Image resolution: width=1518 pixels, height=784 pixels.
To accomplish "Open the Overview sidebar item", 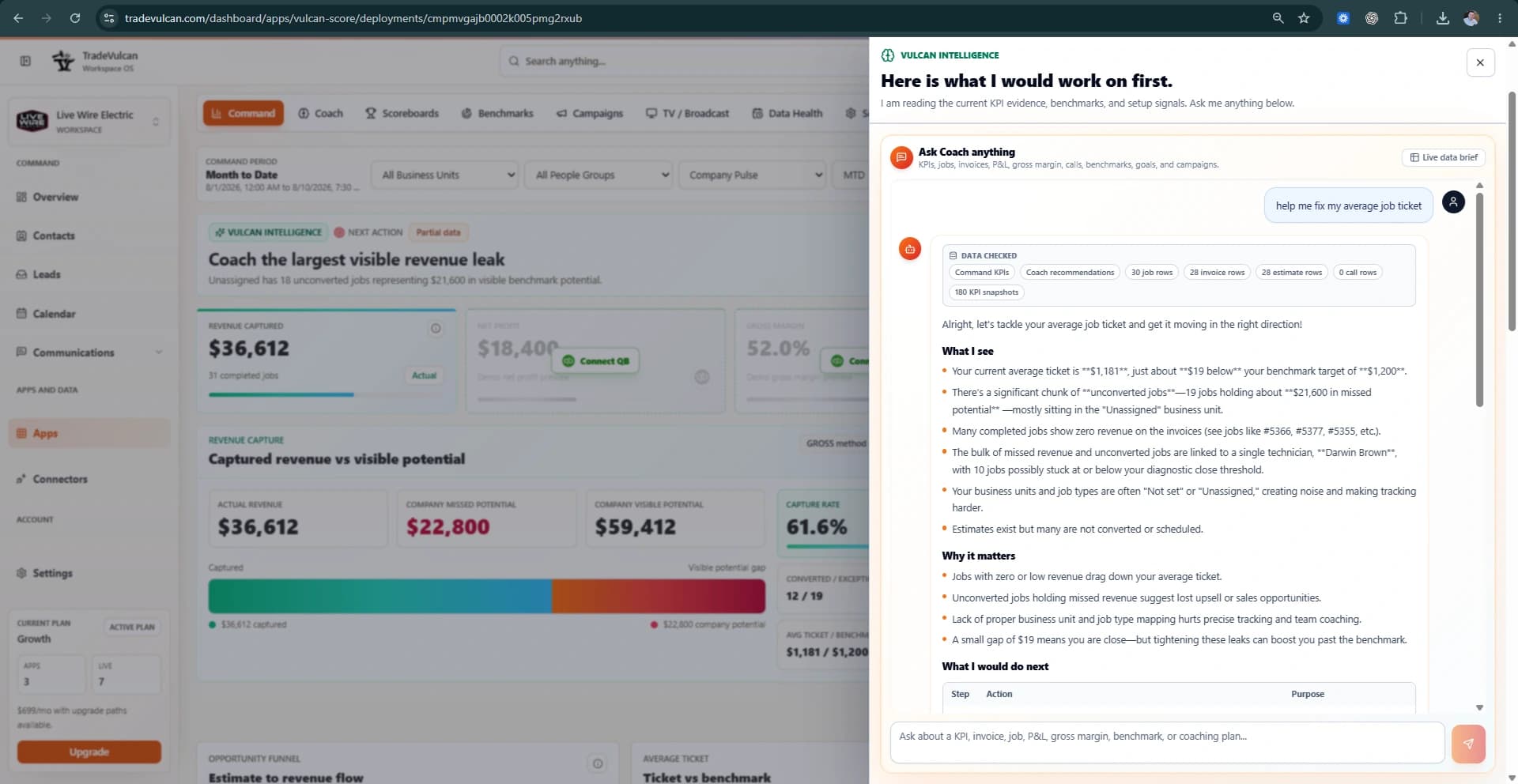I will pyautogui.click(x=89, y=197).
